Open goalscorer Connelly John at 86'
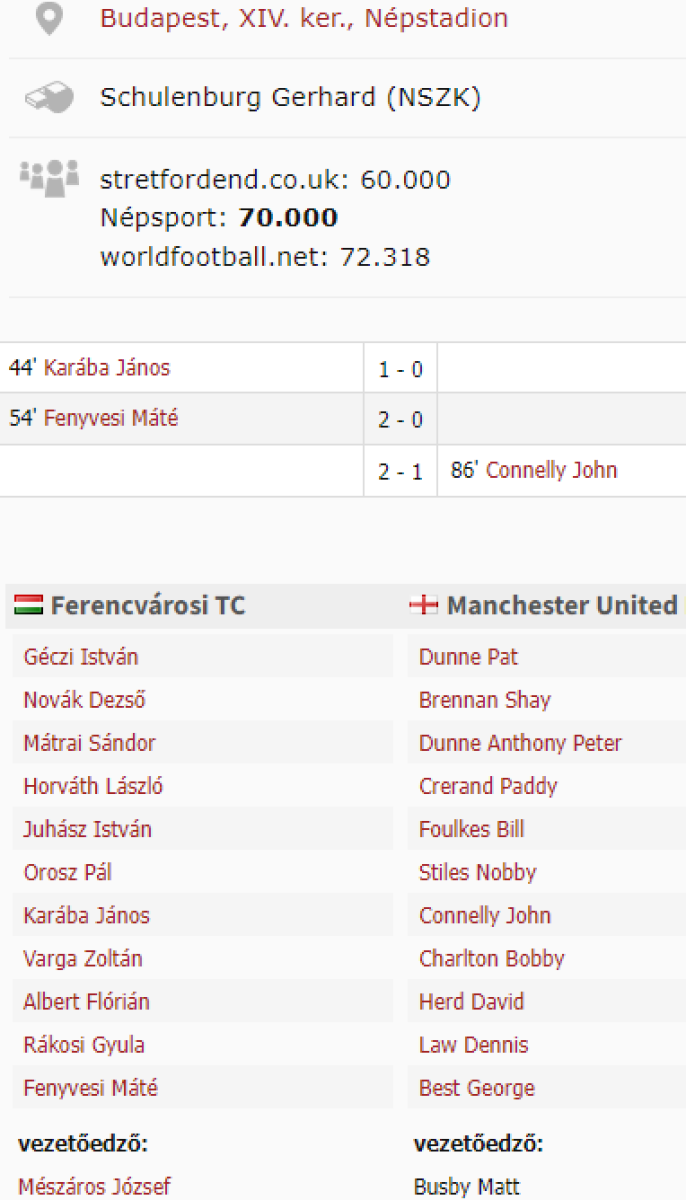 coord(551,470)
